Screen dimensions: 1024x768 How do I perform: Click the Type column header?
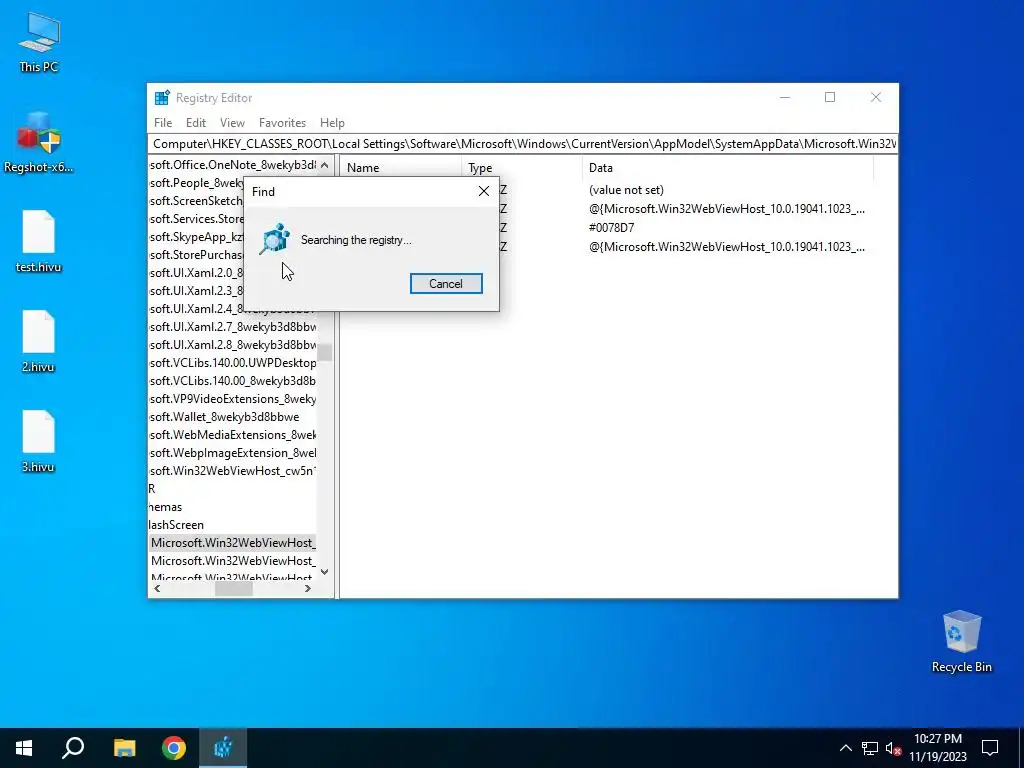pos(521,168)
